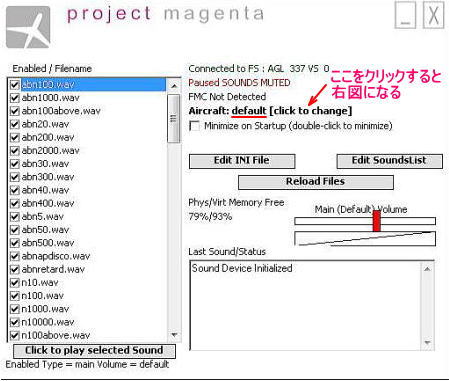Uncheck n10000.wav checkbox
This screenshot has height=381, width=449.
(x=14, y=322)
